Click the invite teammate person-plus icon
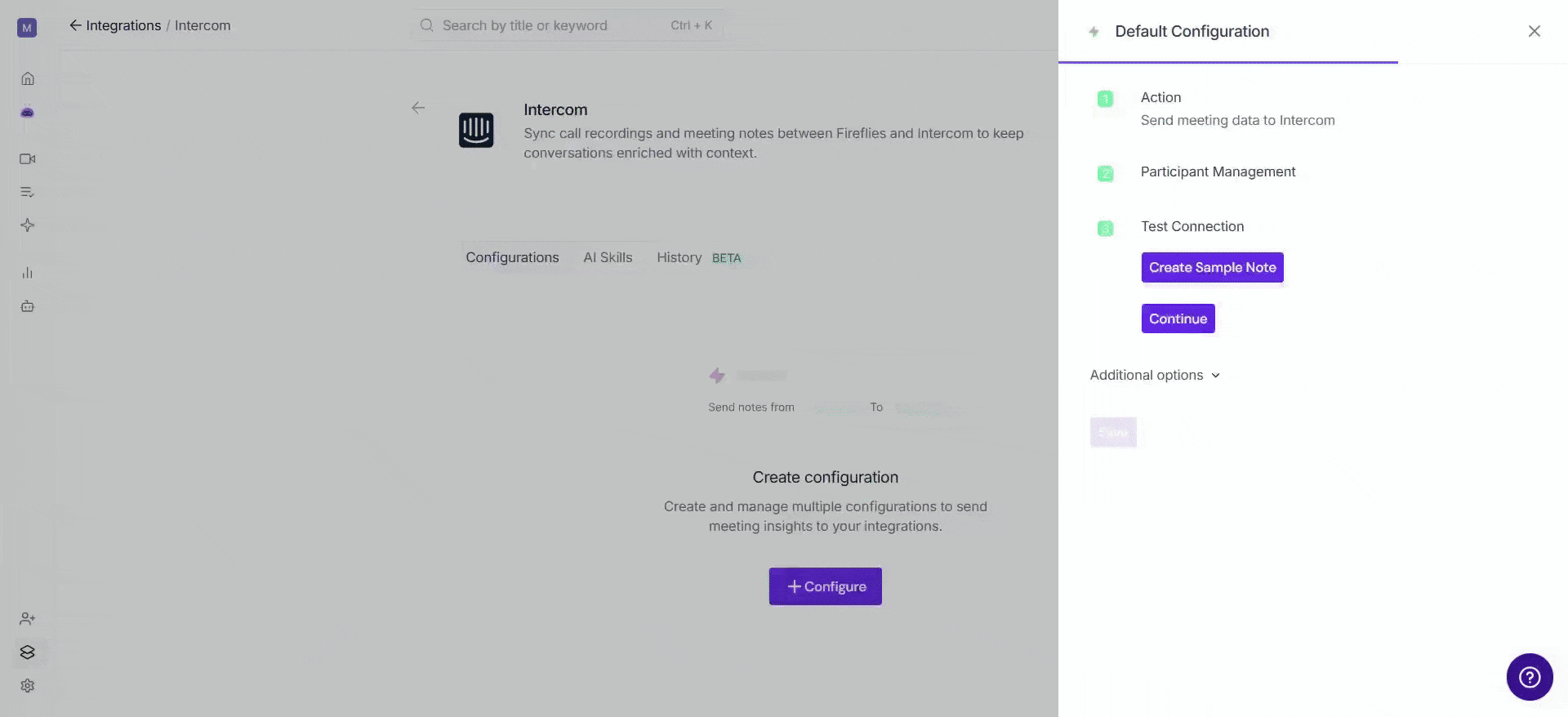Viewport: 1568px width, 717px height. point(28,618)
